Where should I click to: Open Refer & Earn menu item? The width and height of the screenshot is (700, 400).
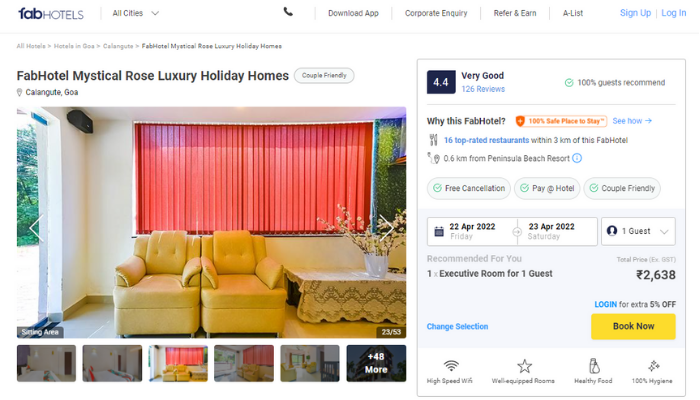[x=515, y=13]
